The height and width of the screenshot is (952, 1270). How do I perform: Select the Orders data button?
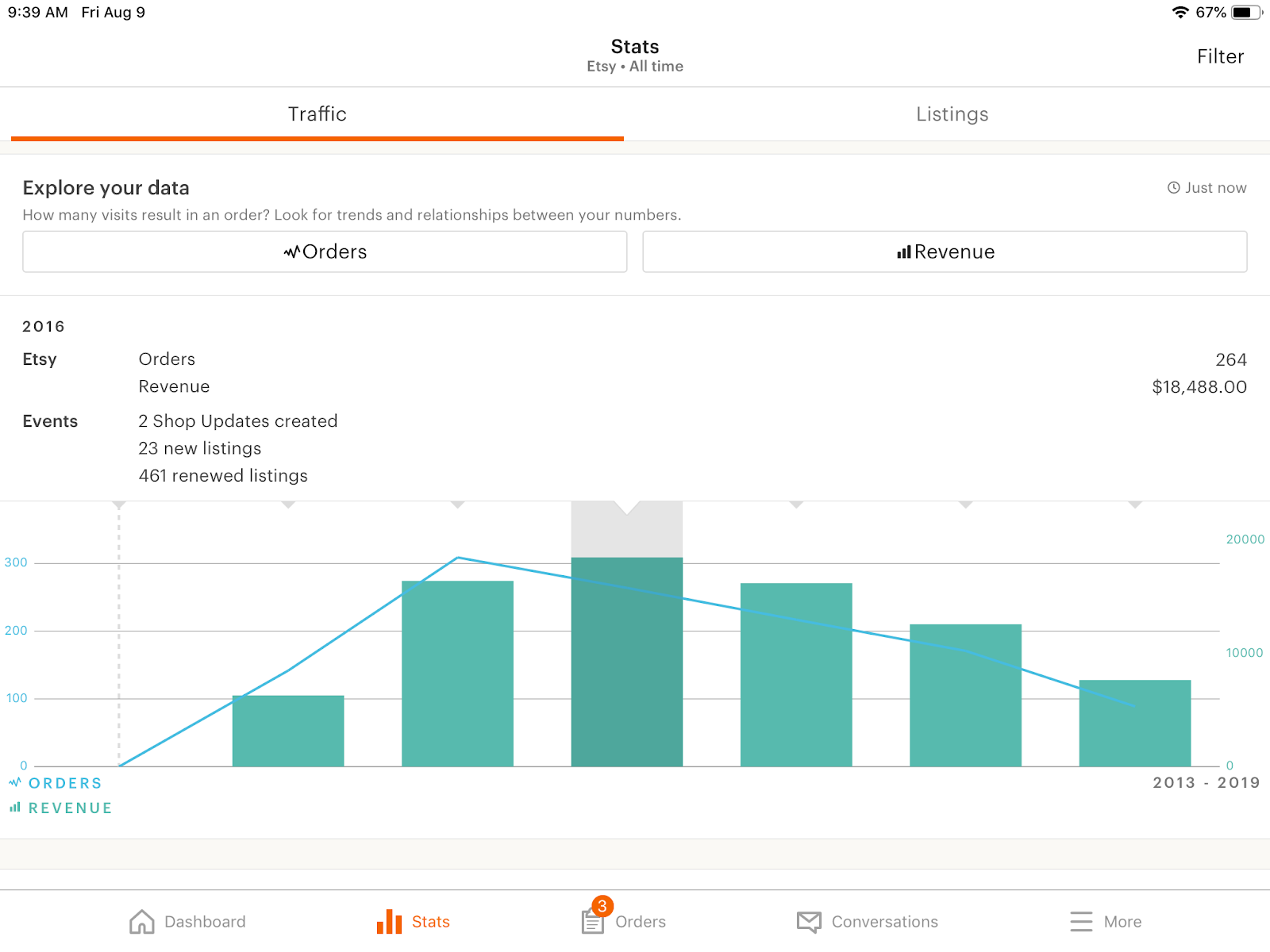click(325, 251)
